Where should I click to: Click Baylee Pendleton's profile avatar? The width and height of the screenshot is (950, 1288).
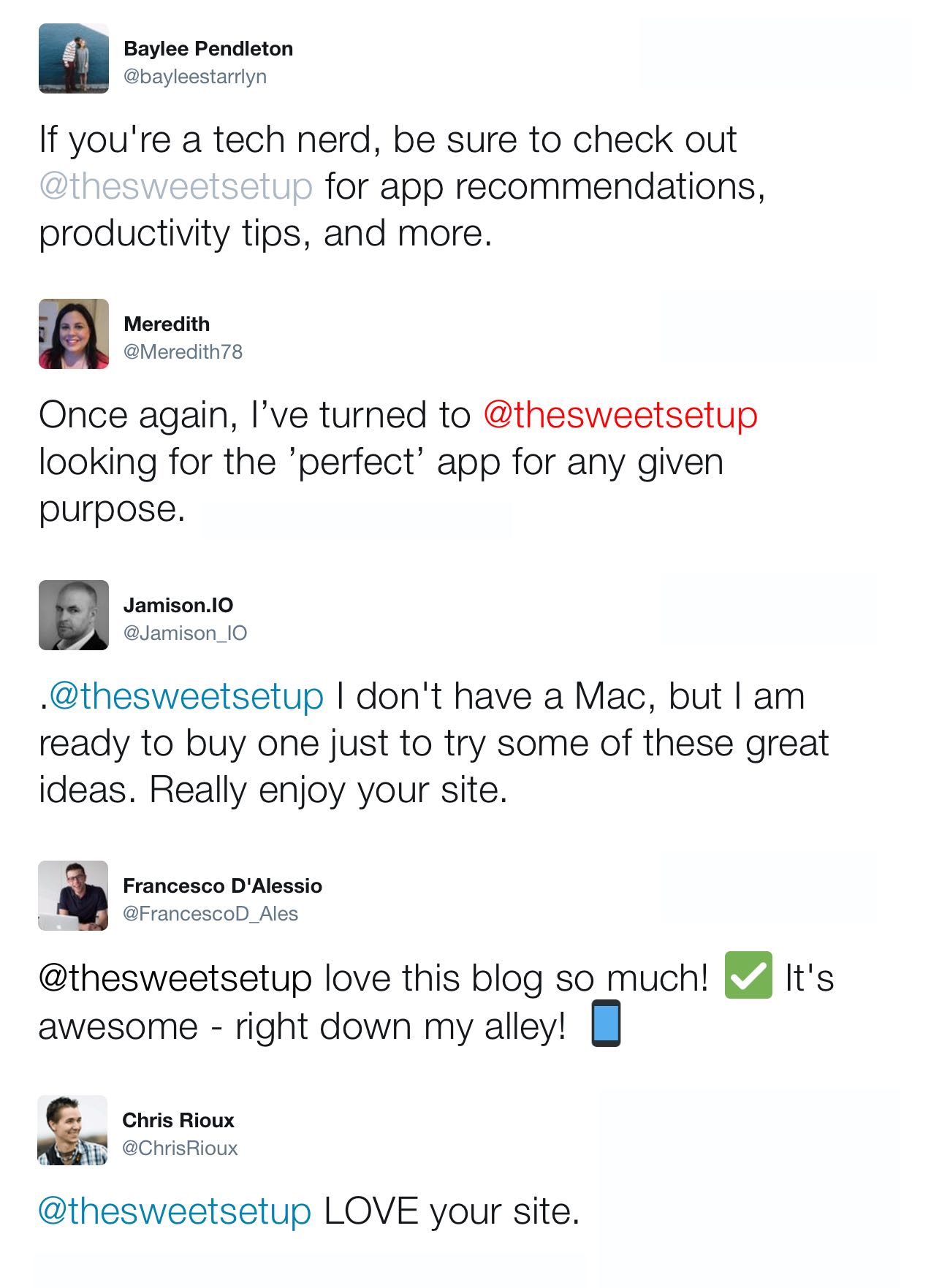click(73, 58)
